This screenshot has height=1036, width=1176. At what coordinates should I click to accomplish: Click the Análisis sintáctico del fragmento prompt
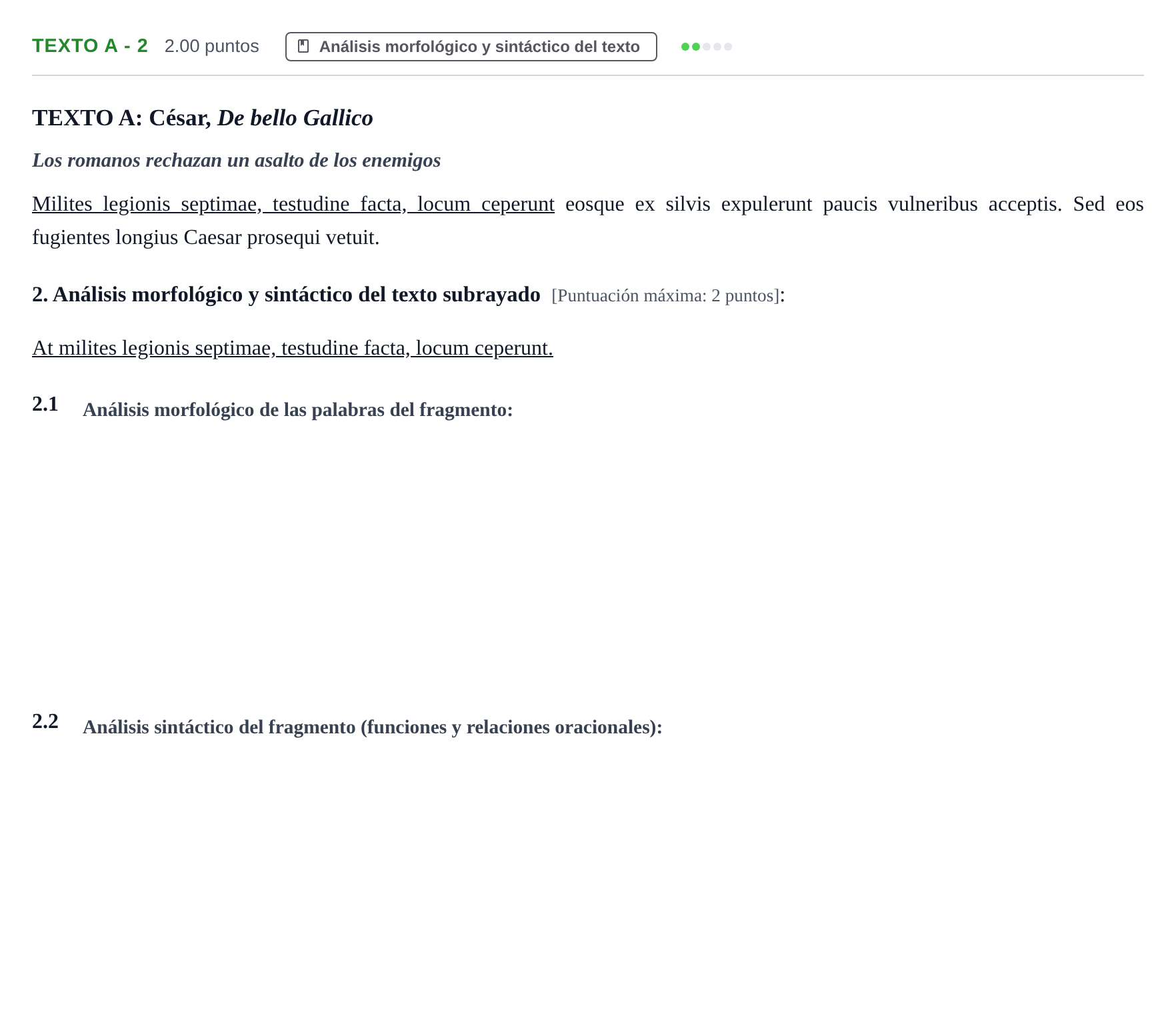coord(373,727)
